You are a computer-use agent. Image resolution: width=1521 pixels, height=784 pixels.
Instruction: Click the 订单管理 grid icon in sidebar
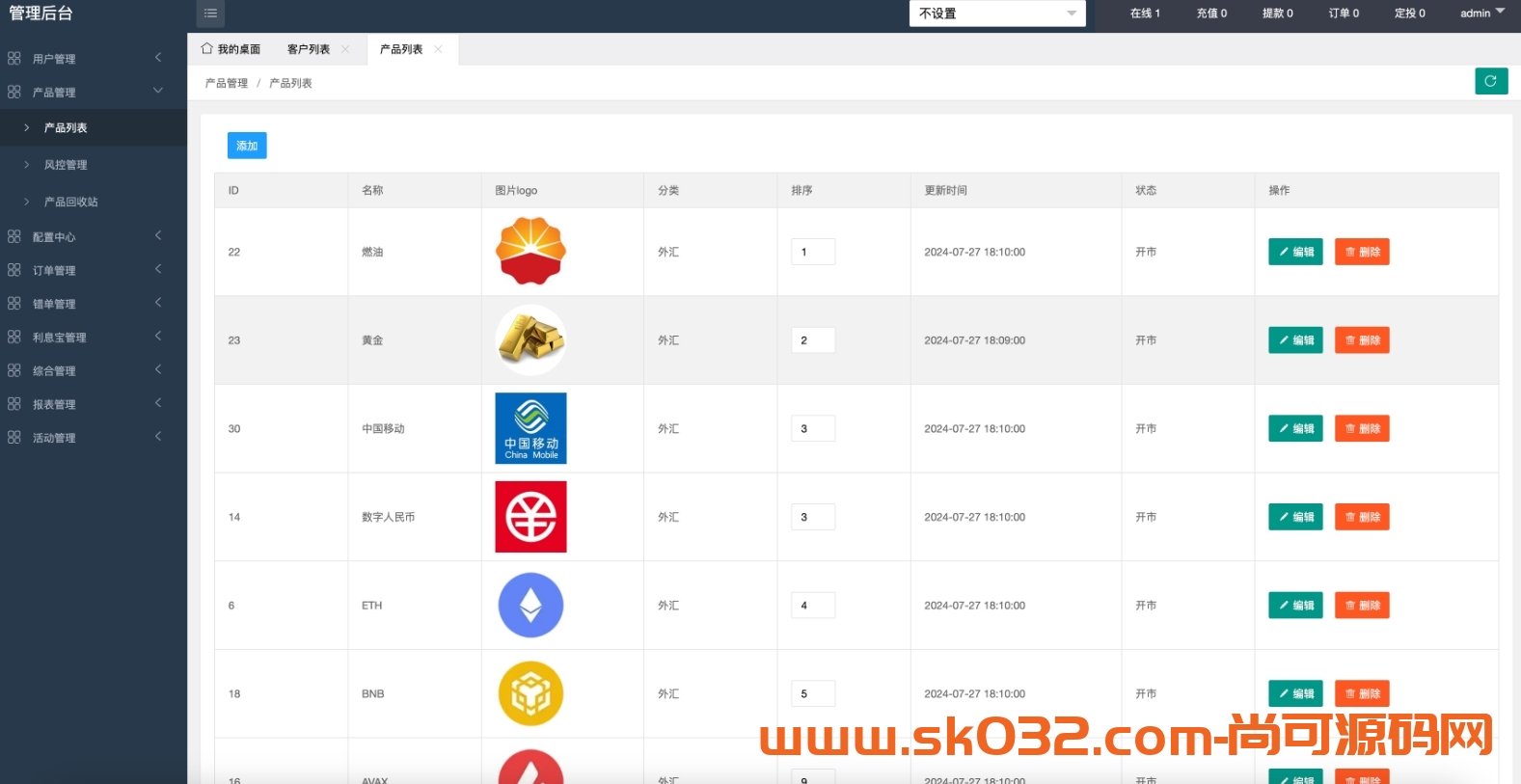[14, 270]
